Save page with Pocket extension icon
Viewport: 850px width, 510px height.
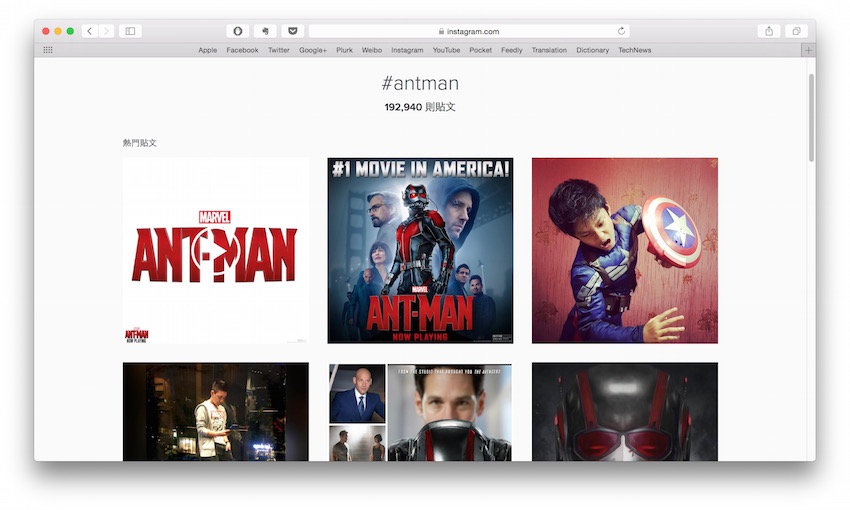293,31
